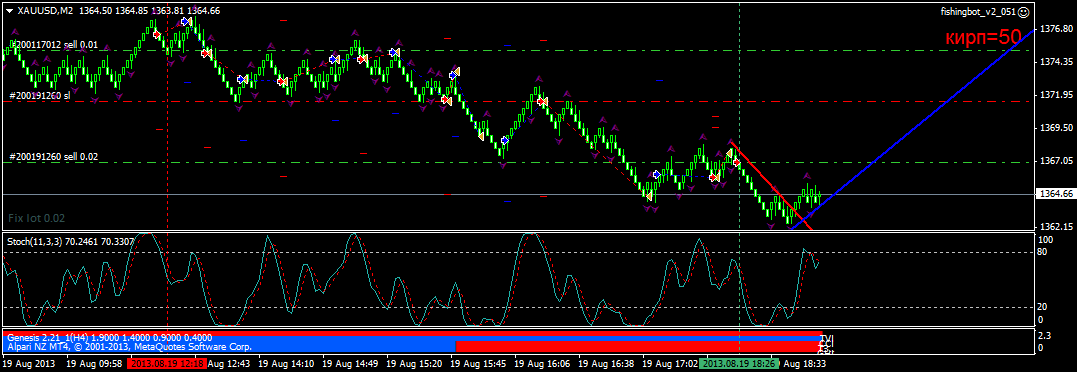Click the #200117012 sell 0.01 order label
The width and height of the screenshot is (1077, 372).
(x=54, y=45)
